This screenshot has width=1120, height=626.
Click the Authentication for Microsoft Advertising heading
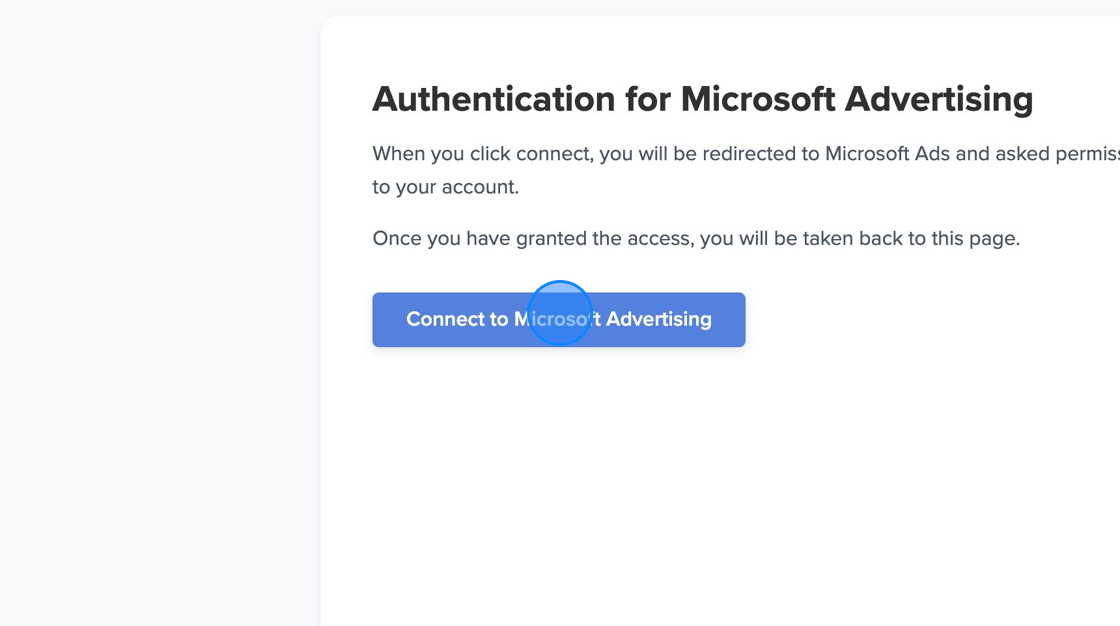[x=702, y=99]
